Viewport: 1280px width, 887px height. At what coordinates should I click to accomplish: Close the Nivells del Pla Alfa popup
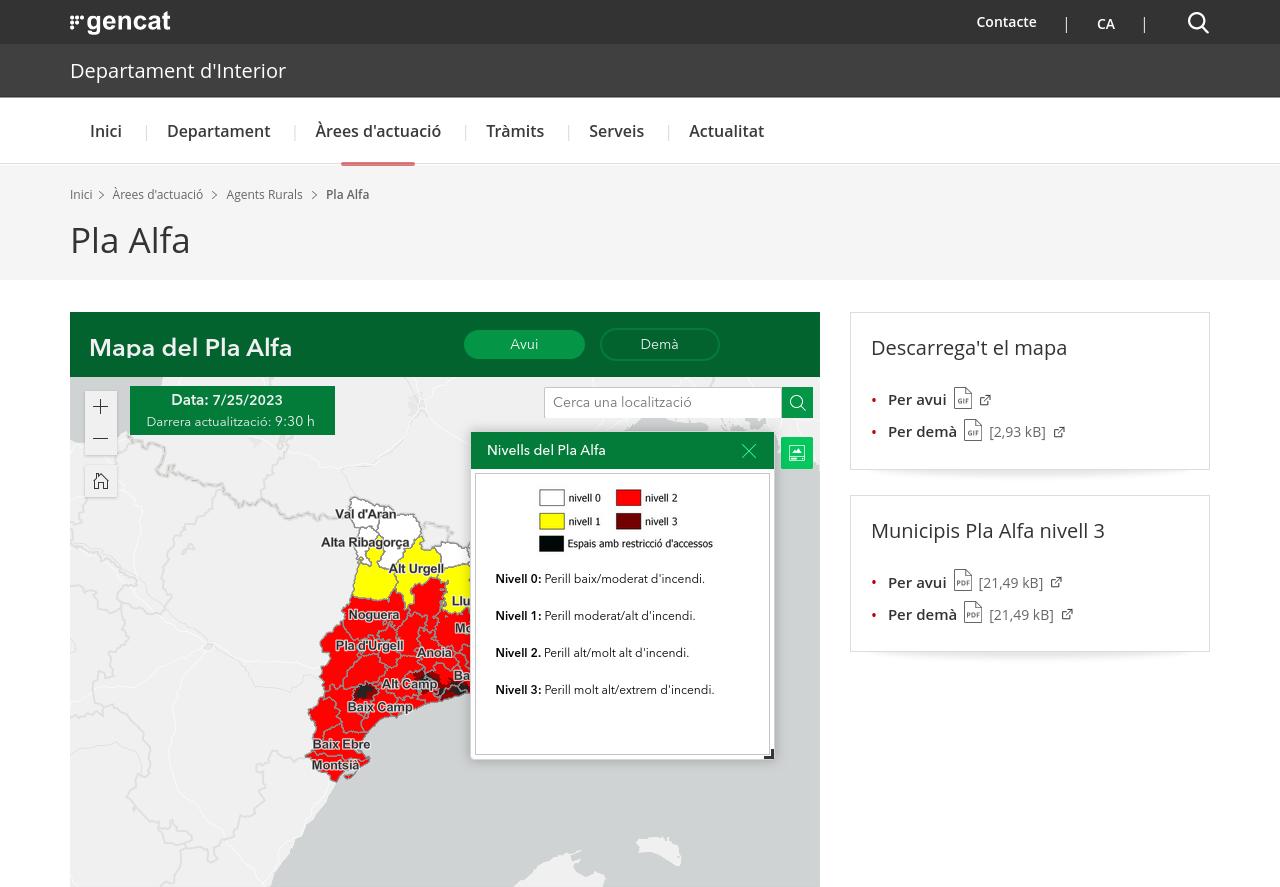[x=749, y=451]
